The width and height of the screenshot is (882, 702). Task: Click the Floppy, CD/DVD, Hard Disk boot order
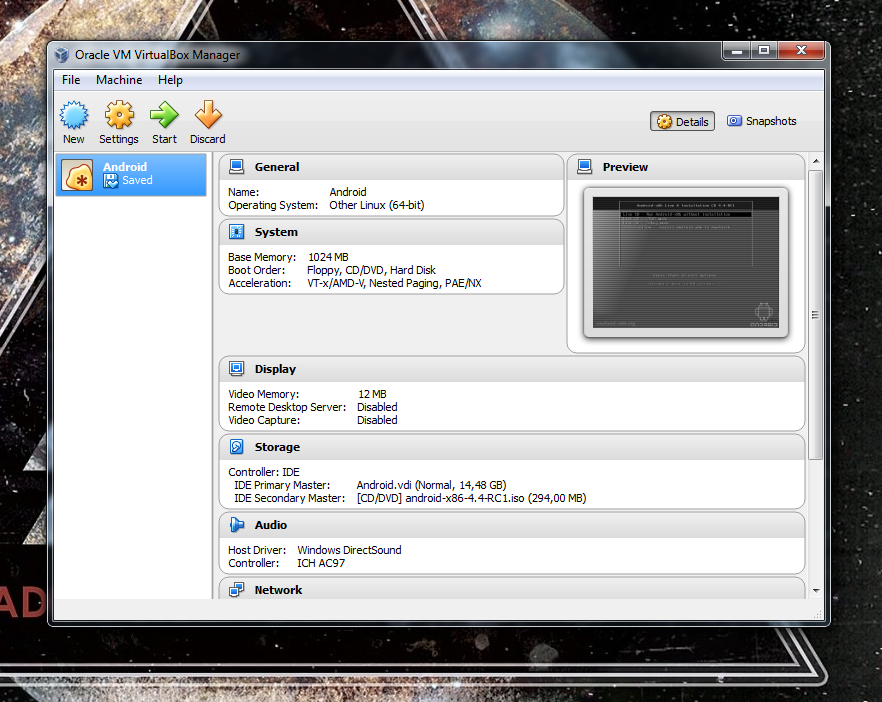(x=371, y=270)
